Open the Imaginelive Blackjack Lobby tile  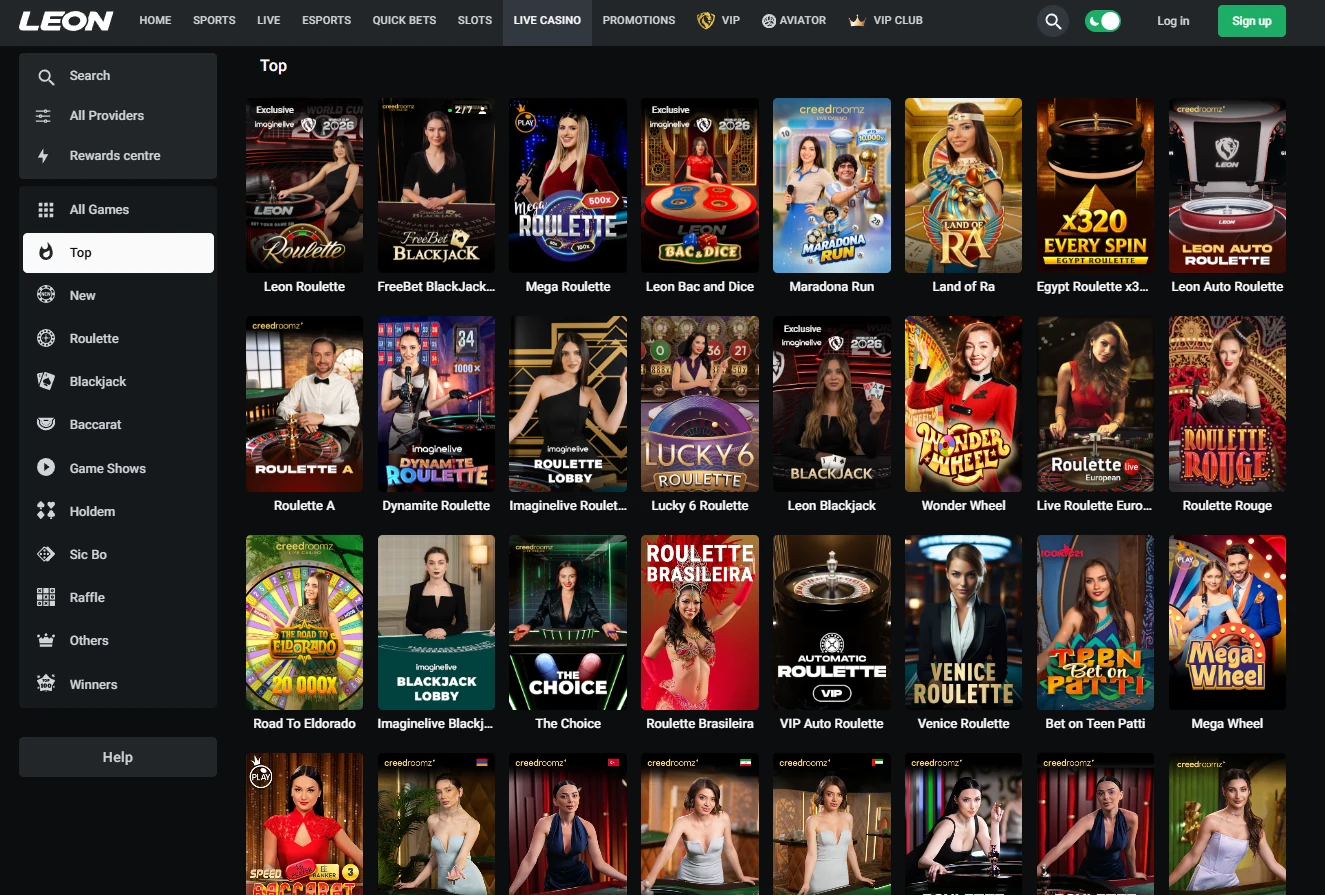[437, 622]
